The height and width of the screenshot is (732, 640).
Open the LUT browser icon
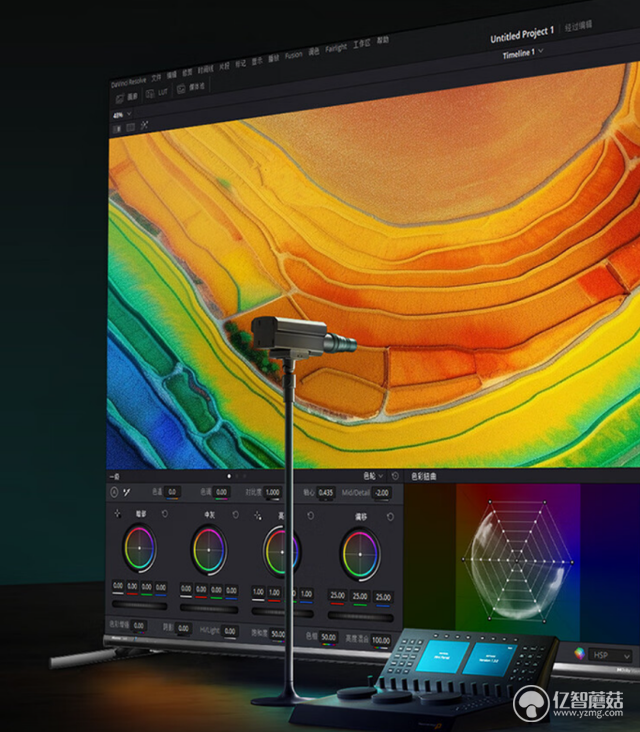tap(150, 94)
